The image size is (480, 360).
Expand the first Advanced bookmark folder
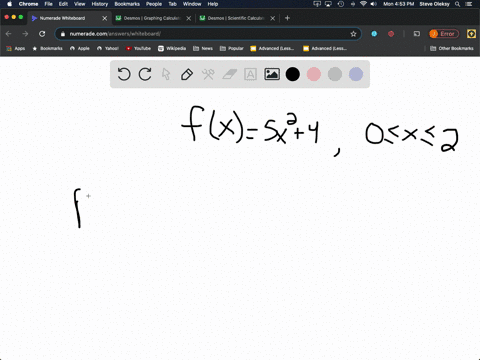point(272,48)
